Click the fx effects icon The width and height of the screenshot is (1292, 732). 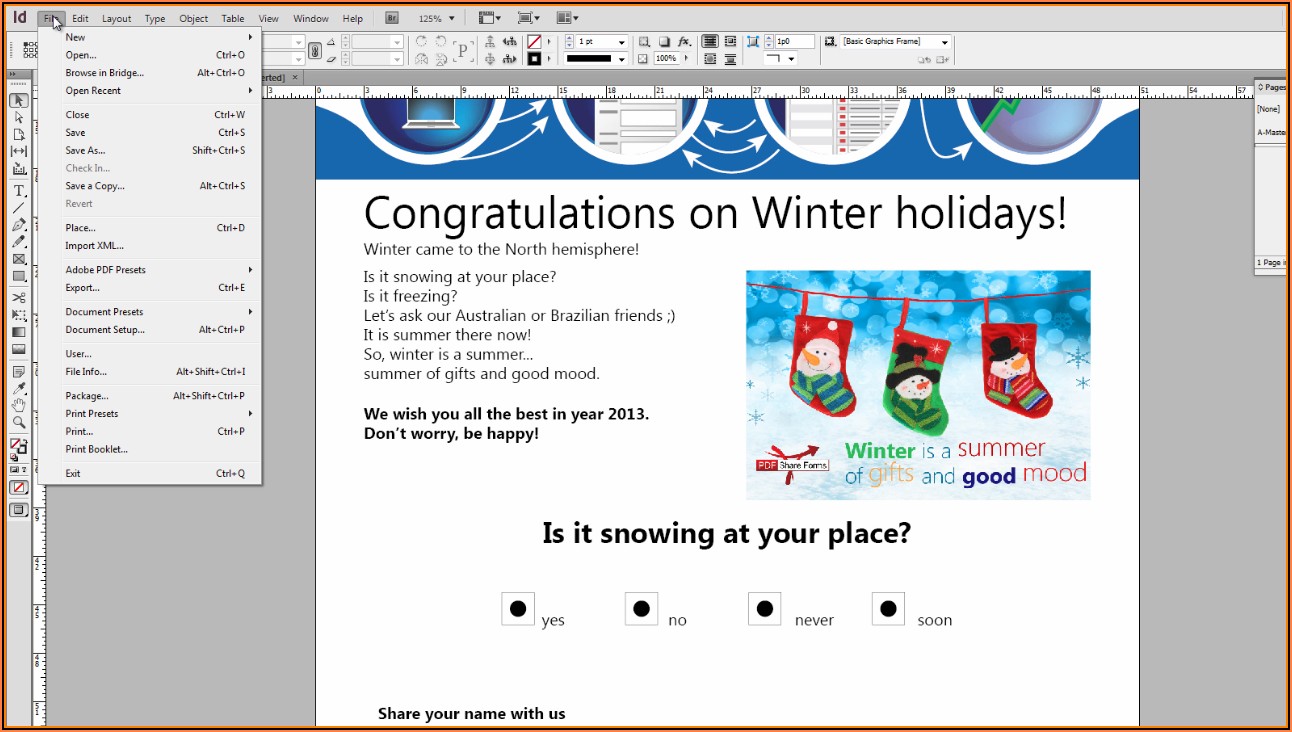pyautogui.click(x=684, y=42)
